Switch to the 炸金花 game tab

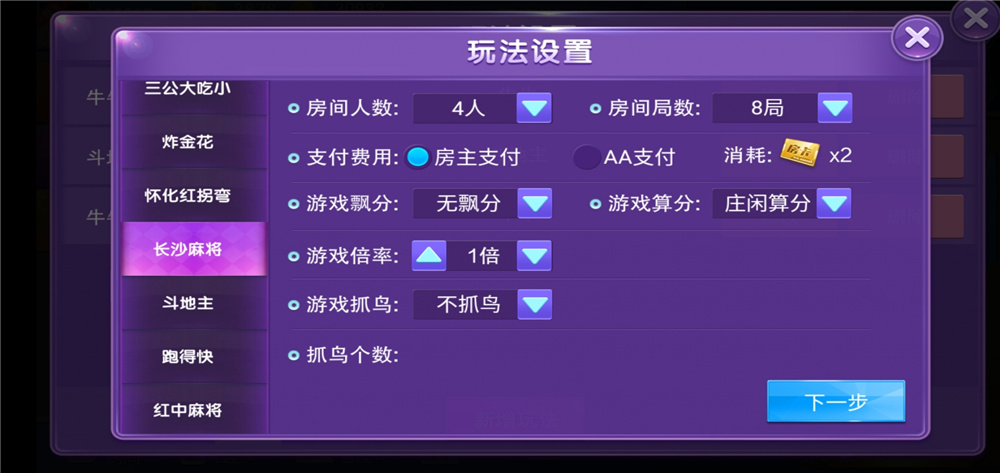click(x=188, y=142)
